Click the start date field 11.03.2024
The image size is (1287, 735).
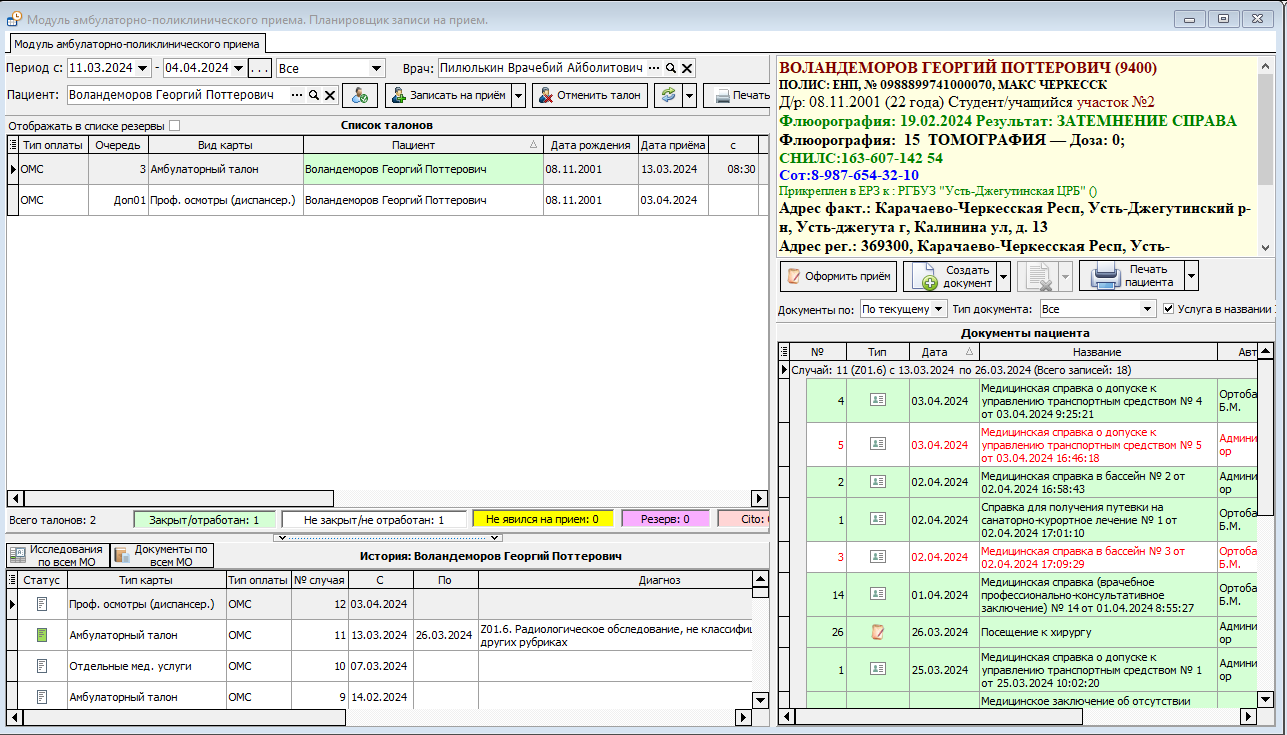point(100,68)
